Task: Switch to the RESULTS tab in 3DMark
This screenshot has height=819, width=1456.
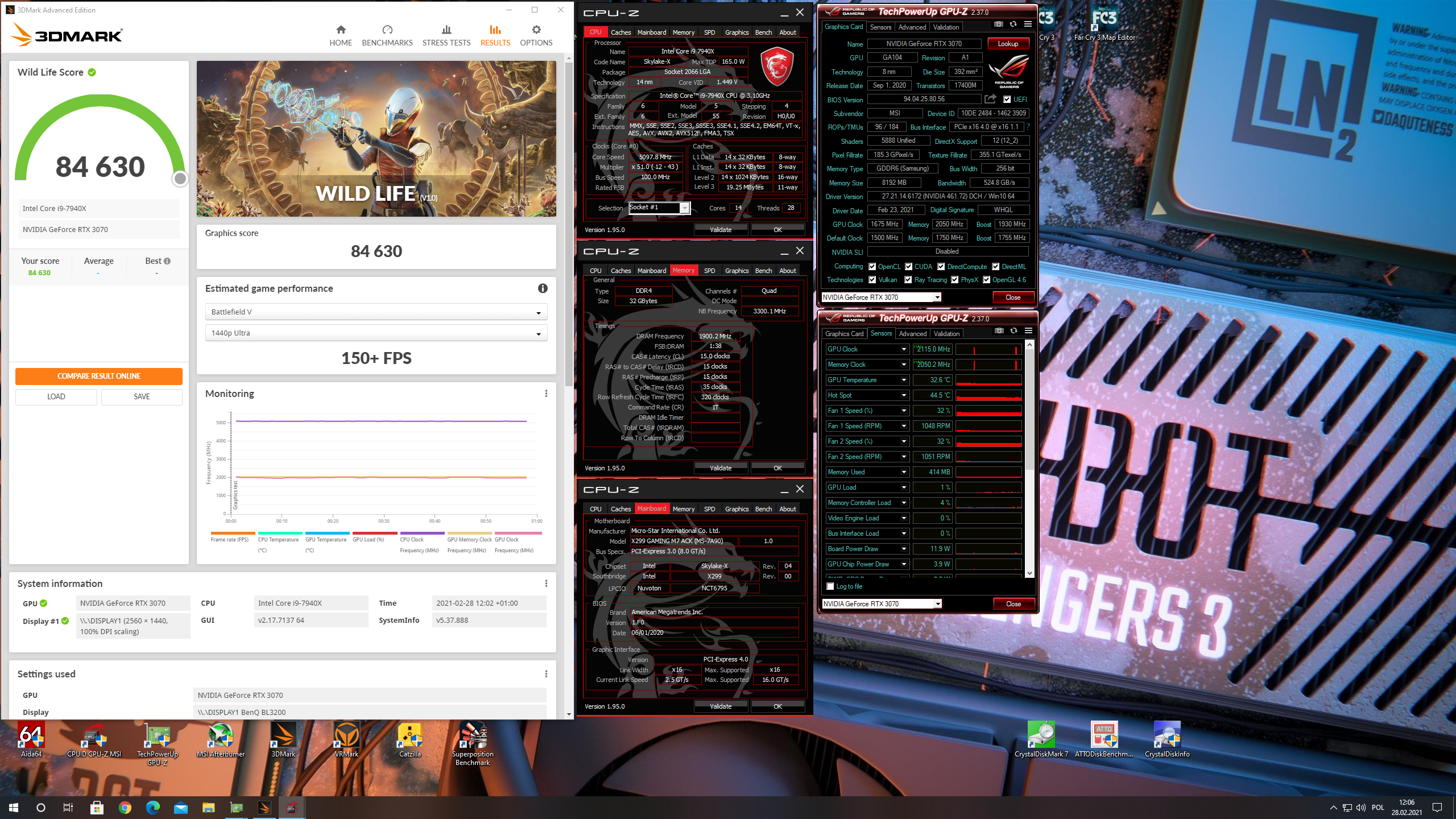Action: 495,35
